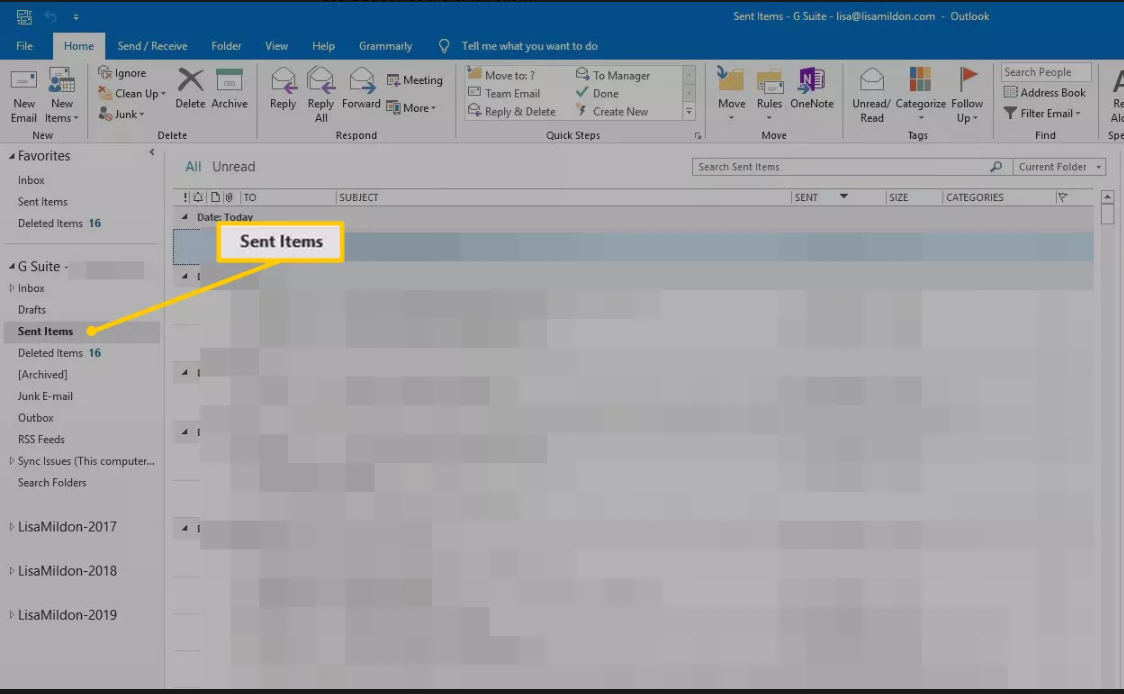Open the Customize Quick Access Toolbar dropdown
Image resolution: width=1124 pixels, height=694 pixels.
[x=75, y=16]
